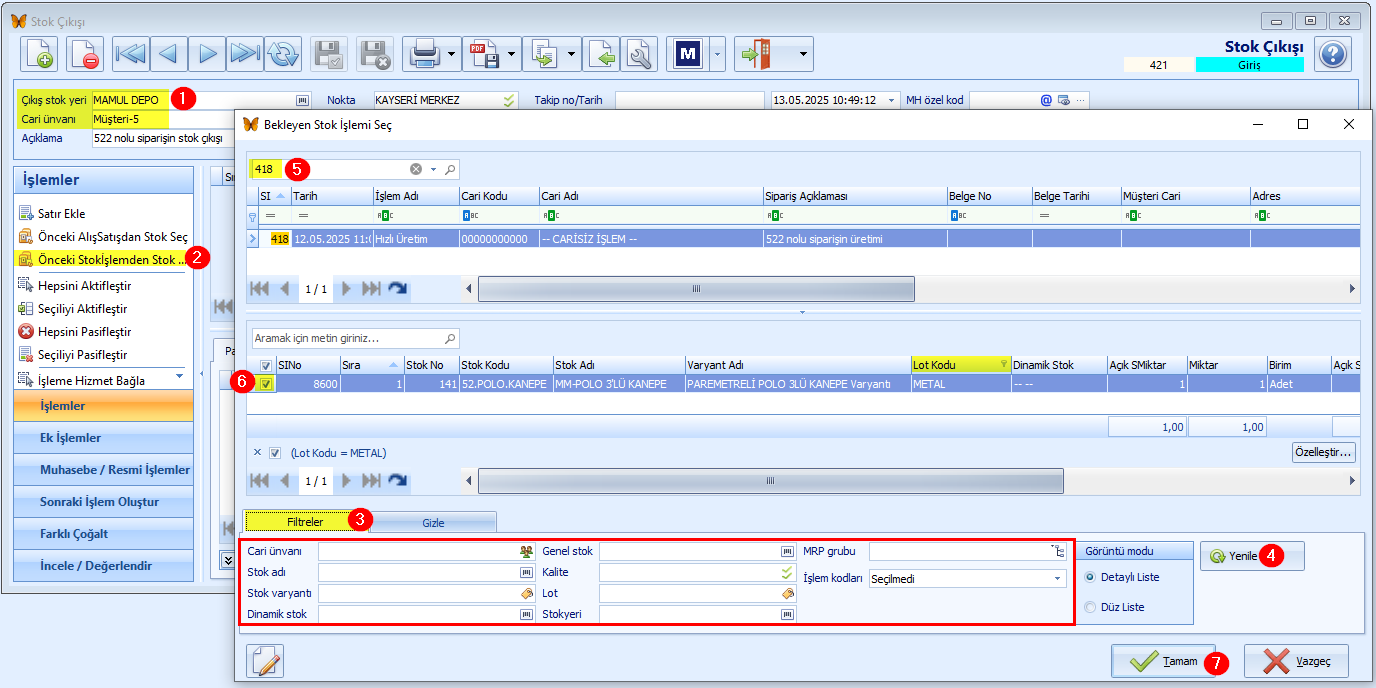
Task: Open Dinamik stok lookup icon
Action: 526,614
